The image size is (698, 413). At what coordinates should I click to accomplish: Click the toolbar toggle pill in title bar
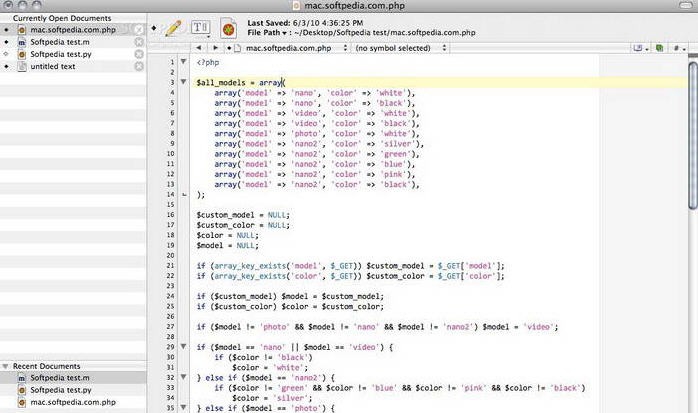686,5
